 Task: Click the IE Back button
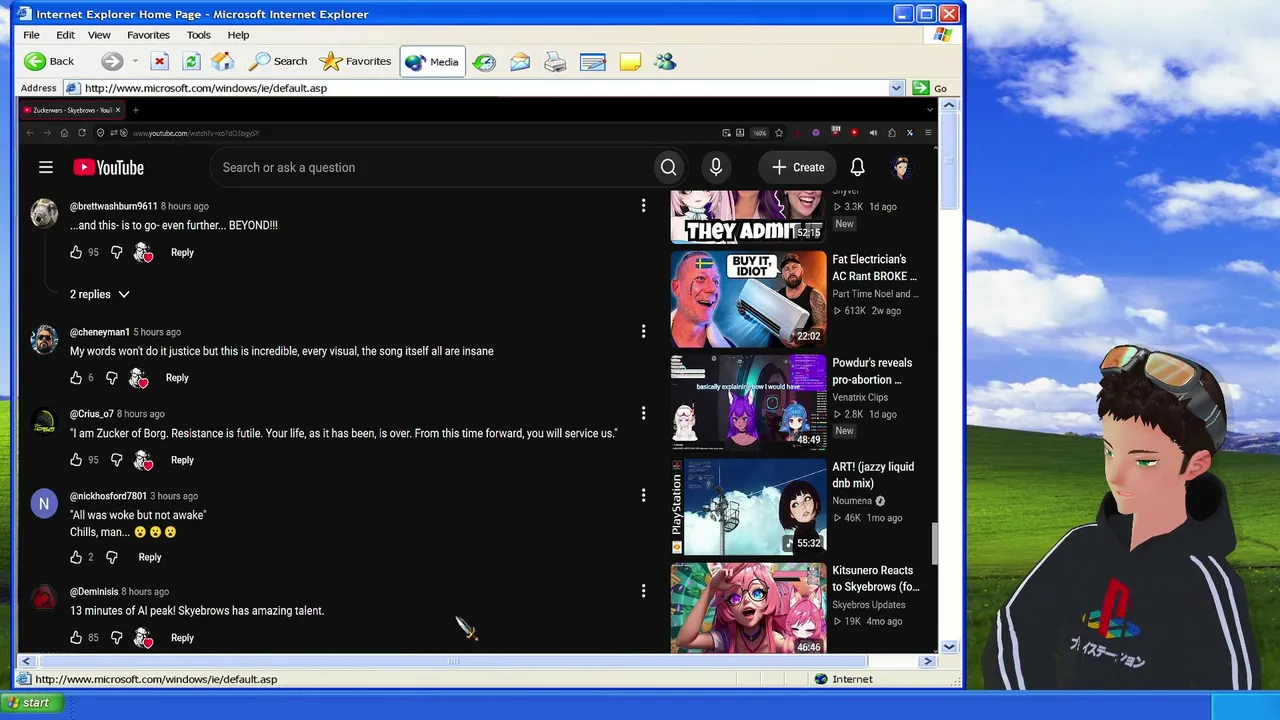(50, 62)
